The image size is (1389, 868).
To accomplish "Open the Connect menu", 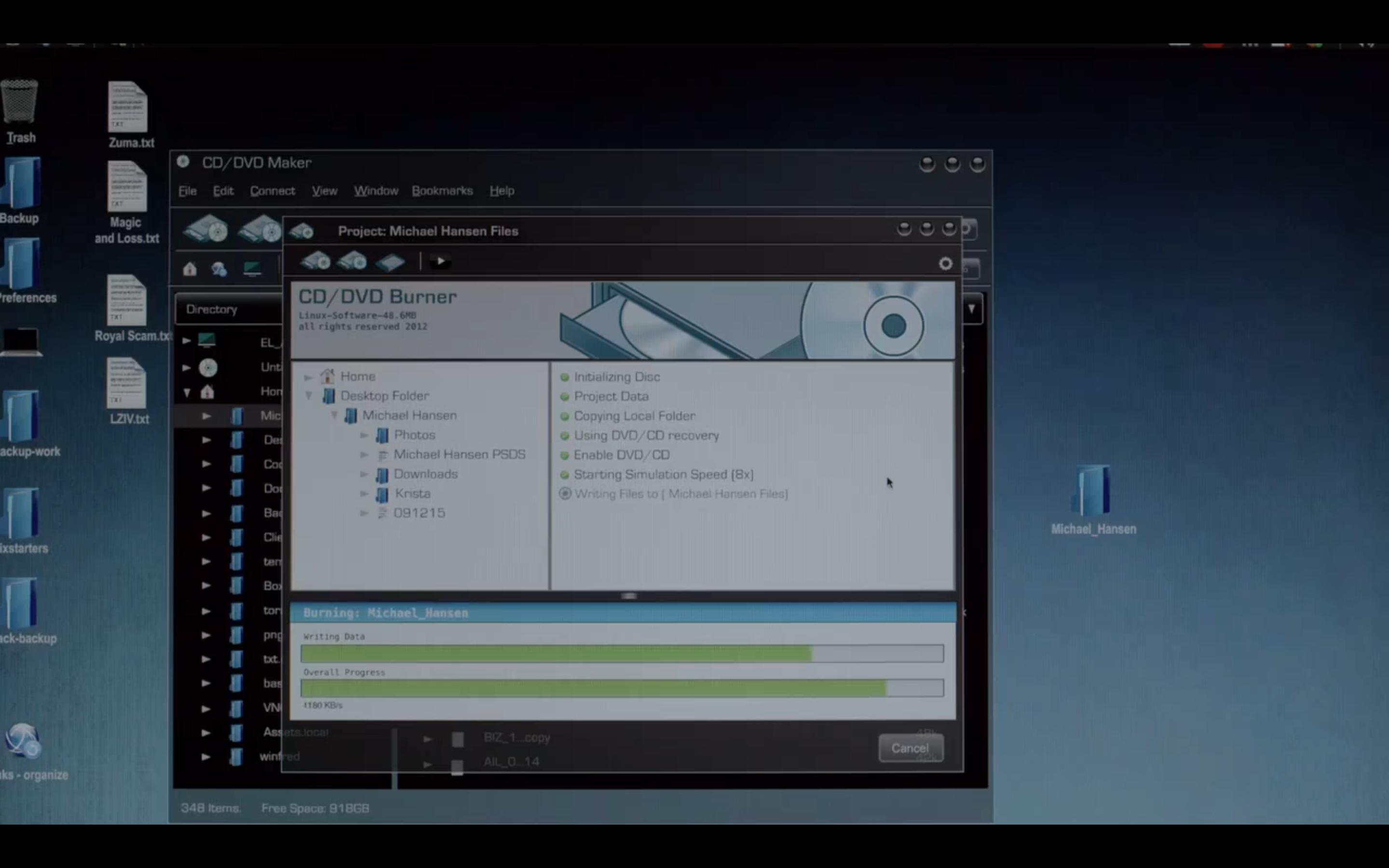I will (x=272, y=190).
